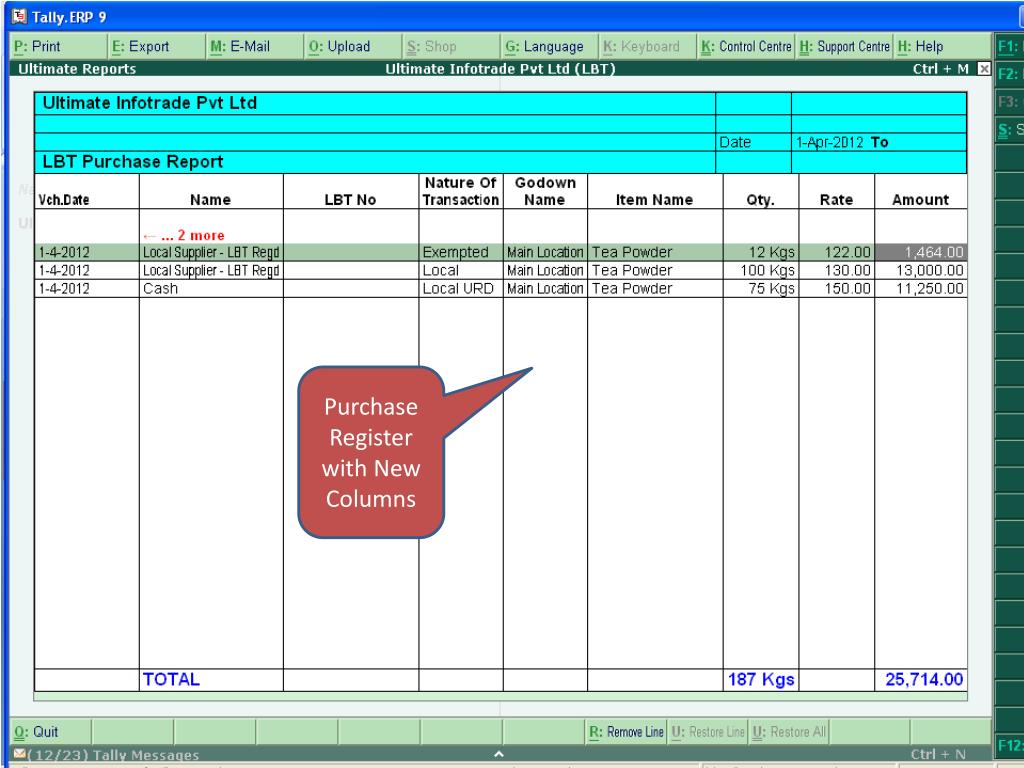Click the Tally.ERP 9 title bar icon
The height and width of the screenshot is (768, 1024).
(x=20, y=16)
